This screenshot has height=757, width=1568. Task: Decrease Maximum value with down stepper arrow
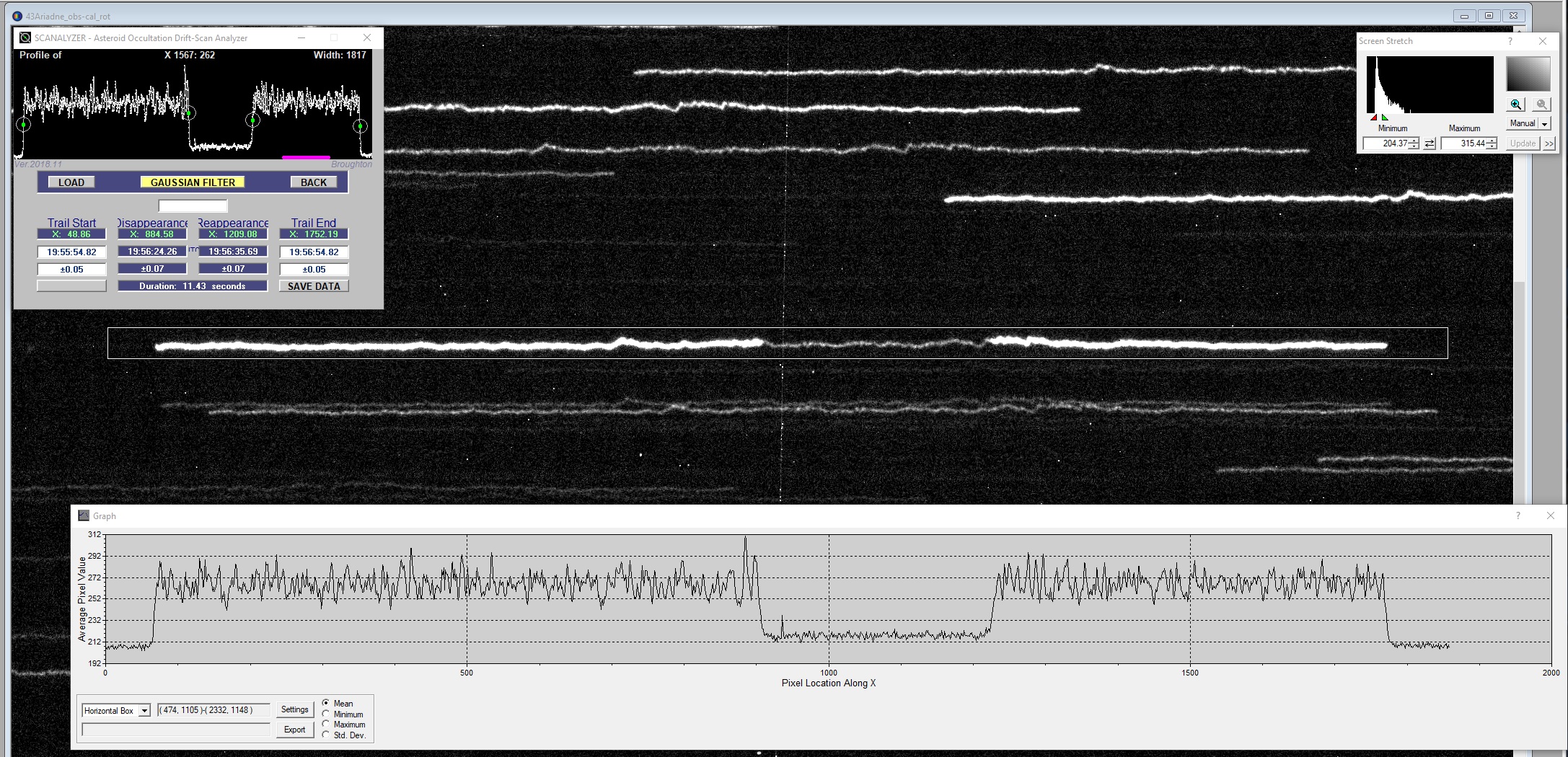1492,147
